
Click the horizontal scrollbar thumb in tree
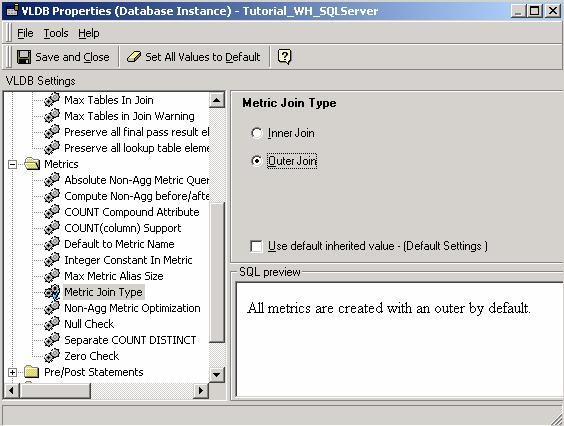(55, 390)
